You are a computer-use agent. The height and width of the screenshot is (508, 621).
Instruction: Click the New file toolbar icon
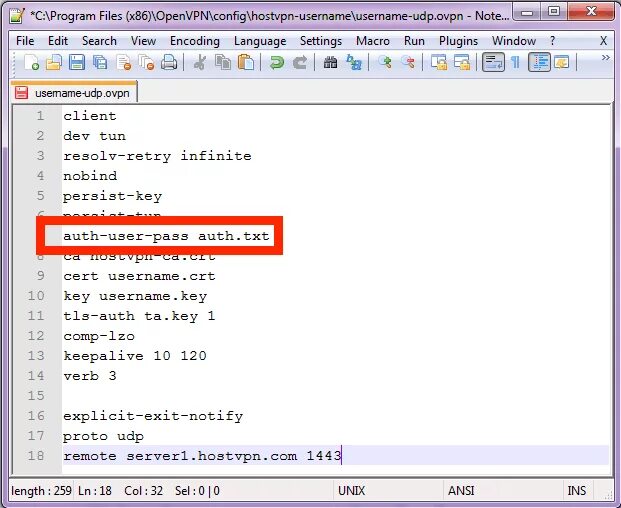click(31, 63)
